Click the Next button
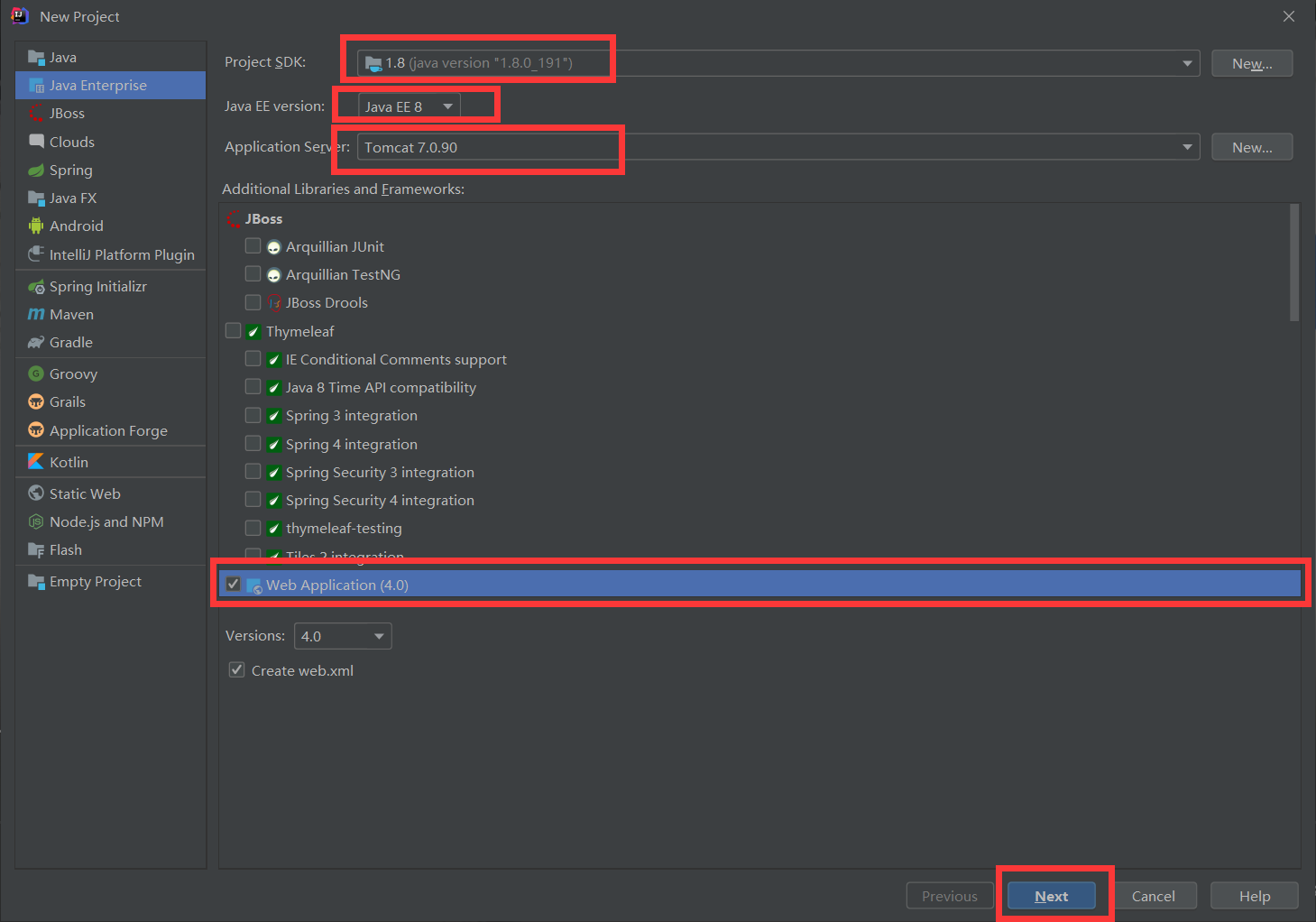The image size is (1316, 922). (x=1052, y=896)
